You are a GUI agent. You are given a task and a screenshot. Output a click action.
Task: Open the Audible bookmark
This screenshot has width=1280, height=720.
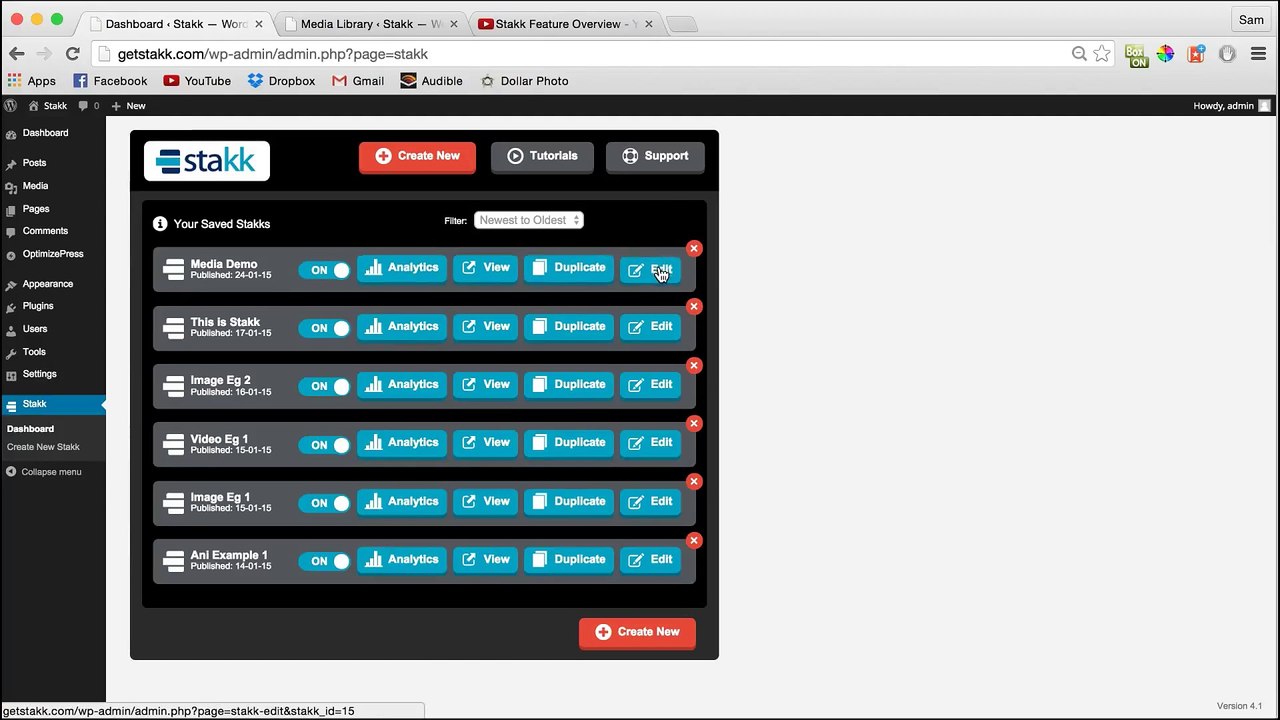tap(432, 81)
